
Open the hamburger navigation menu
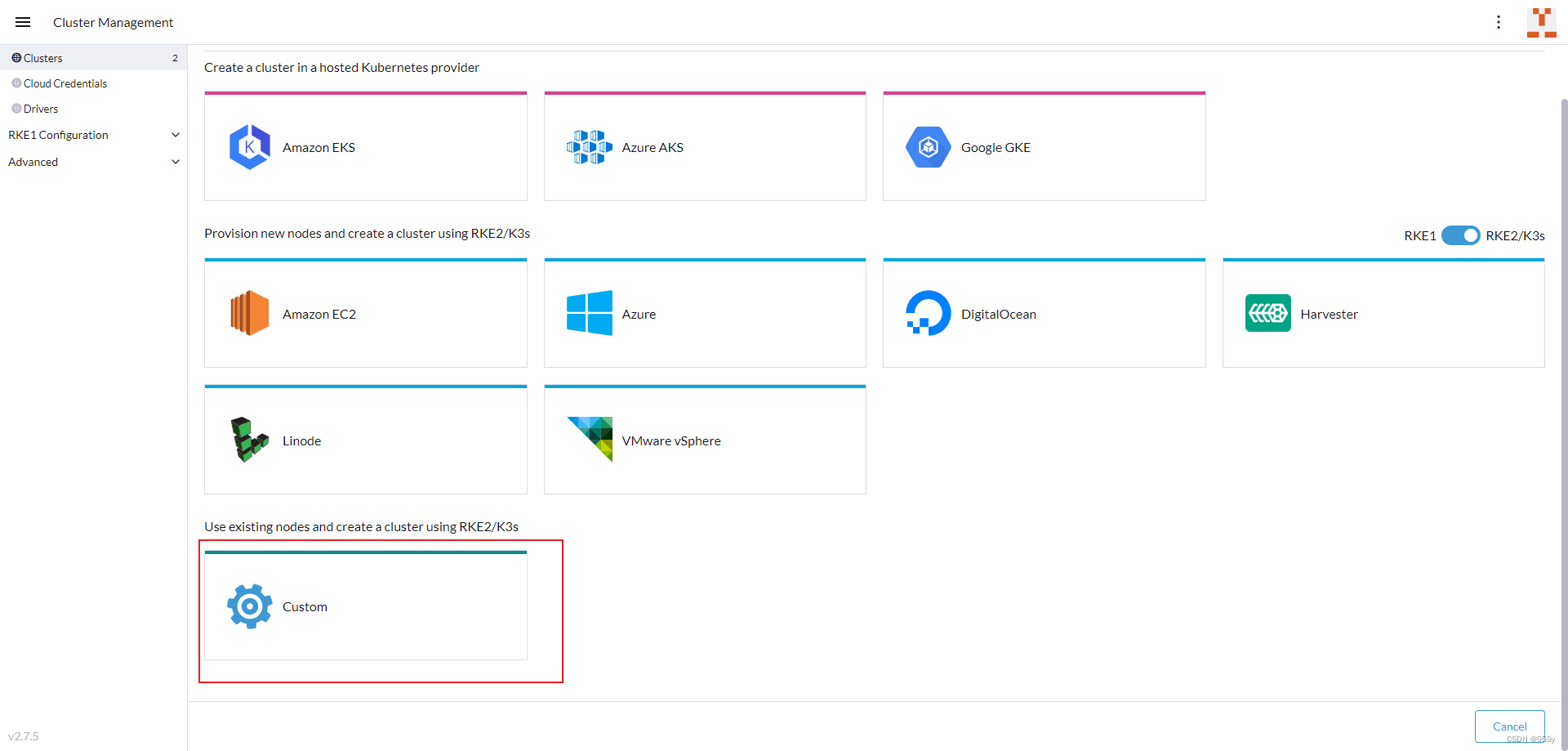pos(23,22)
